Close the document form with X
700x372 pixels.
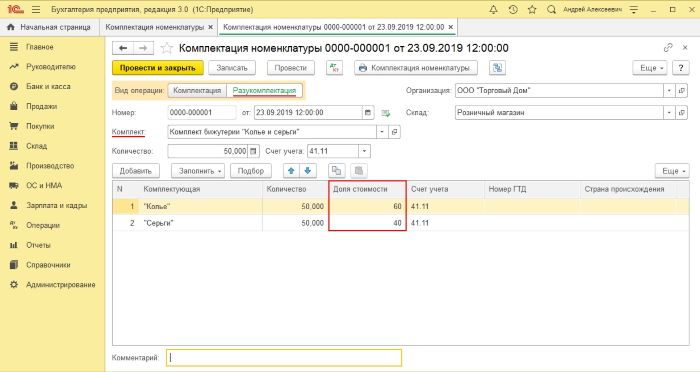point(685,47)
